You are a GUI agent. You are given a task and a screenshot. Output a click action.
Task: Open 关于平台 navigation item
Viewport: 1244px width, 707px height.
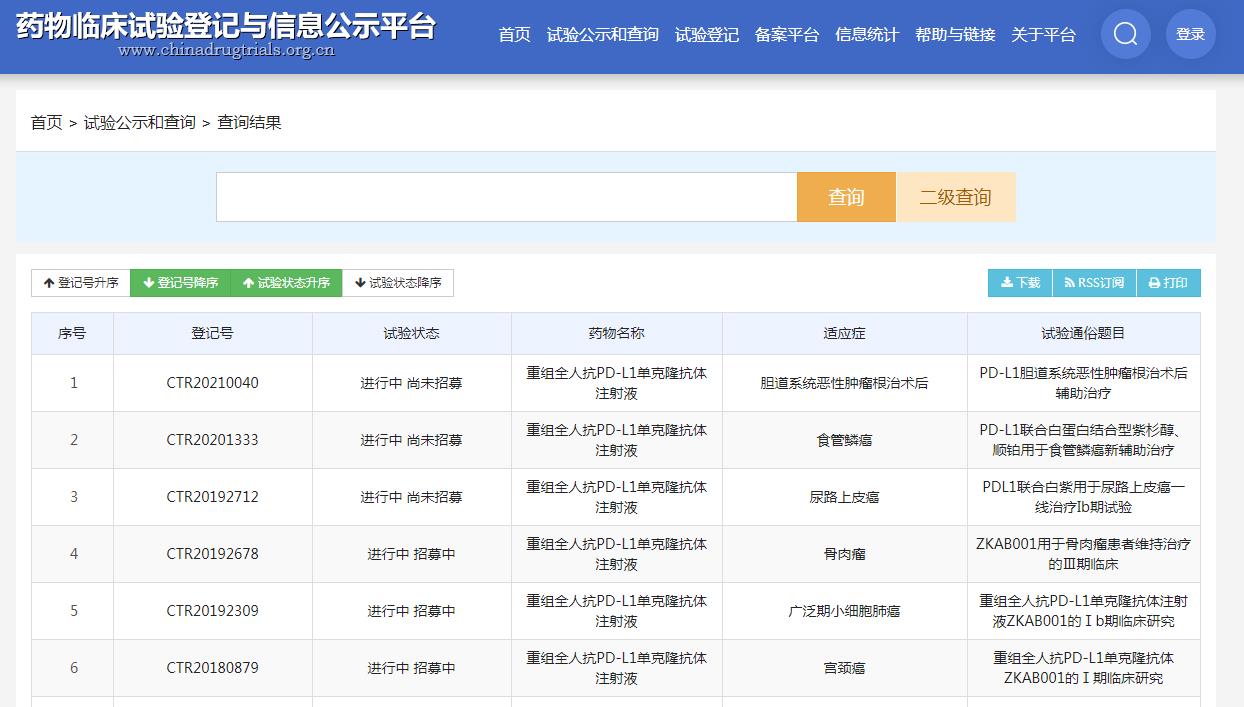(1043, 35)
